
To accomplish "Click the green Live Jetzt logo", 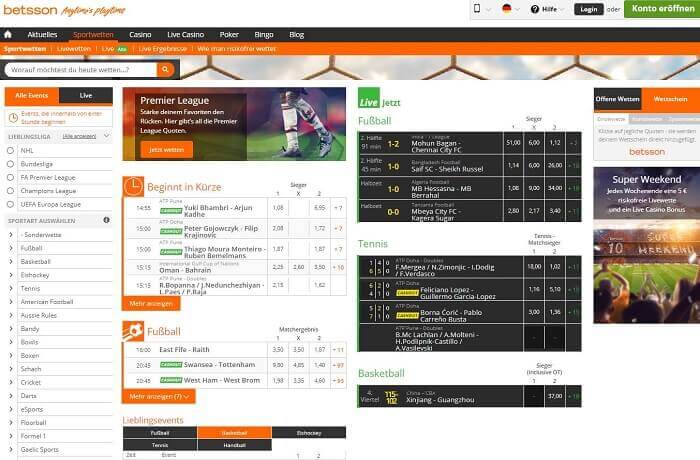I will tap(369, 98).
